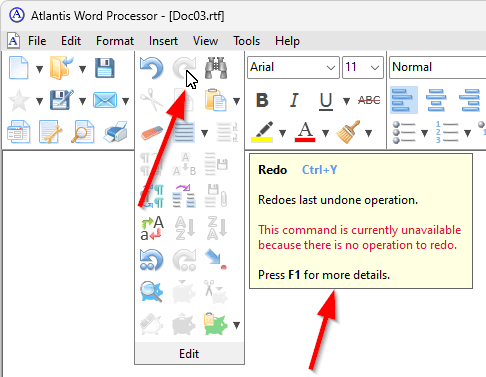The width and height of the screenshot is (486, 377).
Task: Click the yellow highlight color pen
Action: pyautogui.click(x=262, y=132)
